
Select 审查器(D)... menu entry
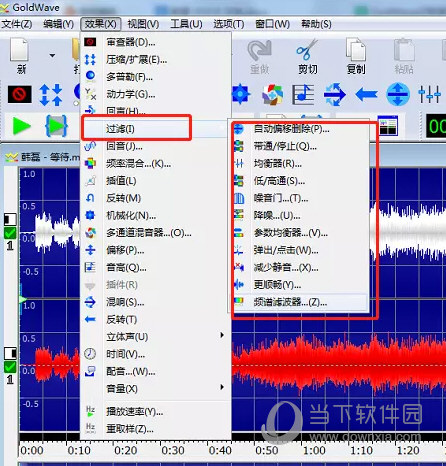tap(155, 42)
